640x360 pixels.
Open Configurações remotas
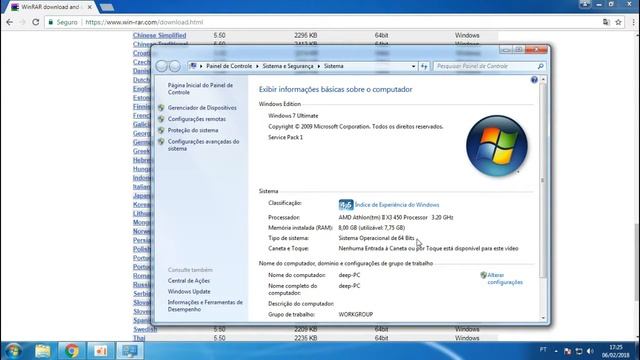point(197,119)
